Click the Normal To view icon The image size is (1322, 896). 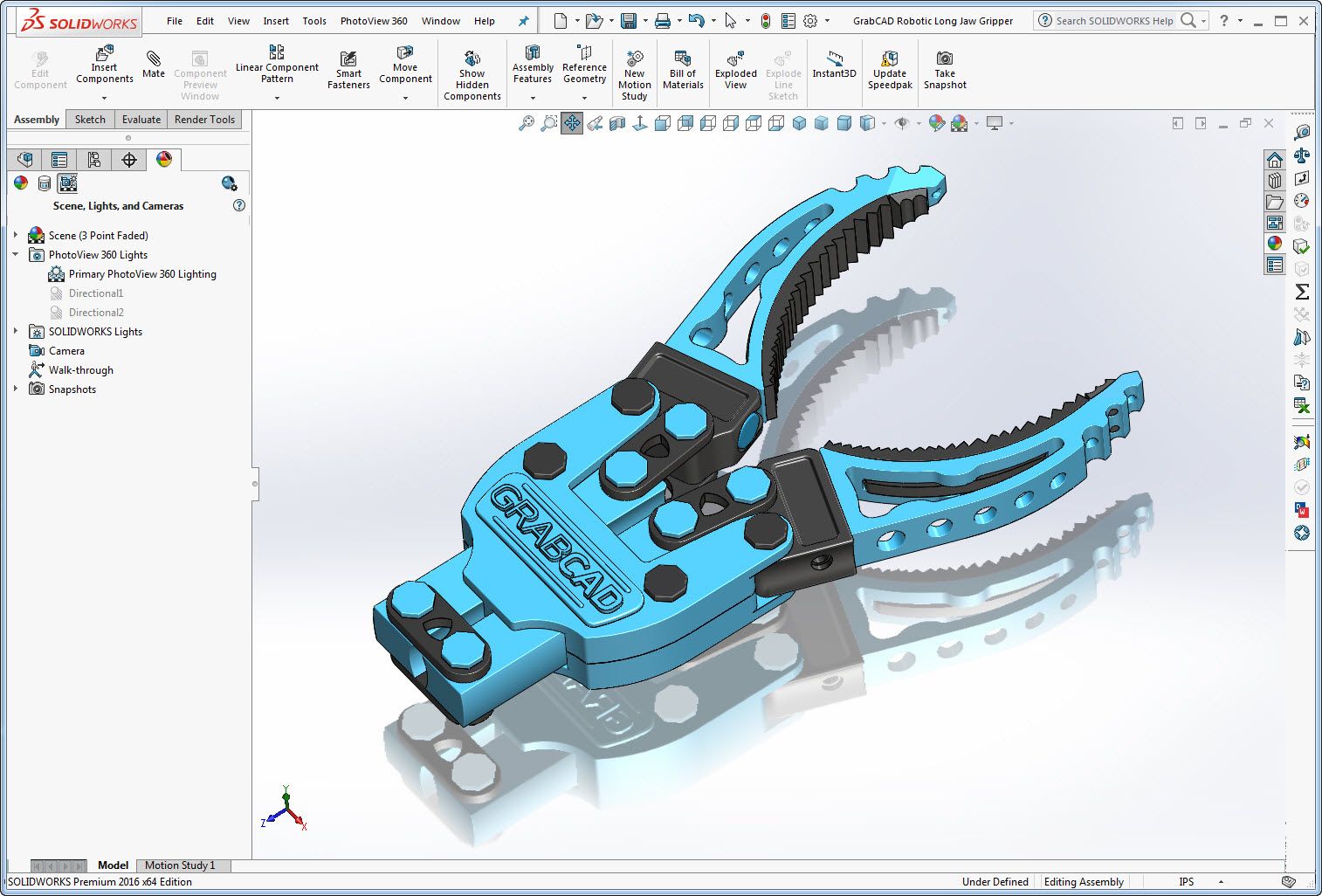[640, 123]
